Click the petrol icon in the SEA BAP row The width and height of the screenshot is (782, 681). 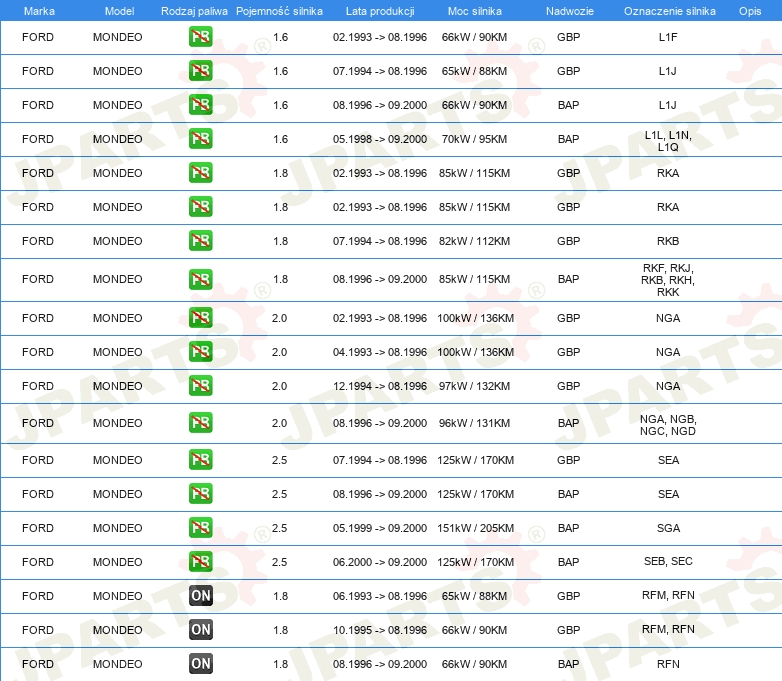click(x=200, y=493)
